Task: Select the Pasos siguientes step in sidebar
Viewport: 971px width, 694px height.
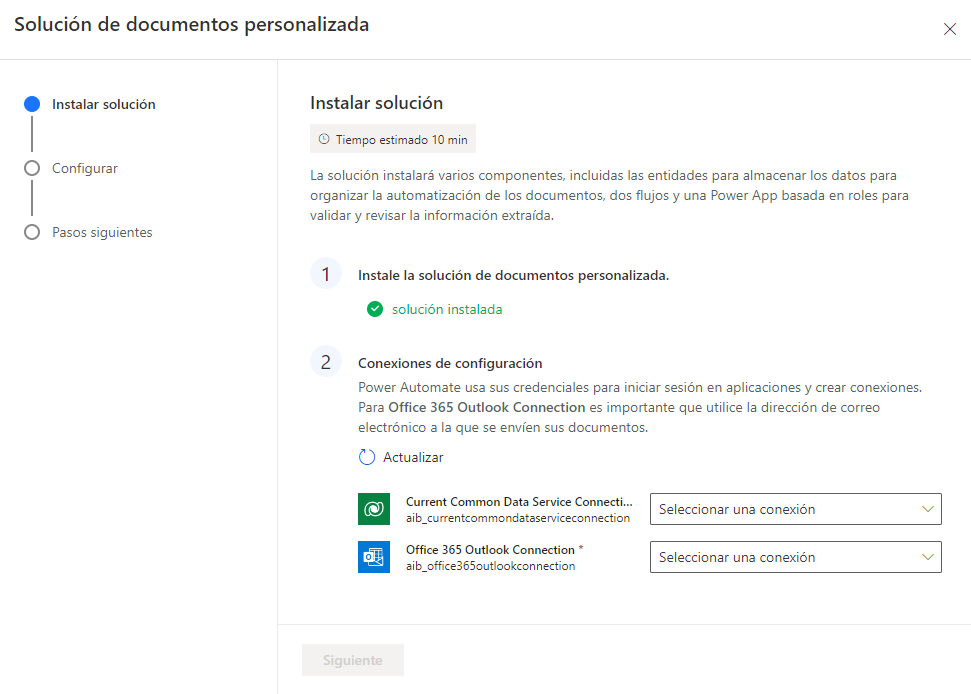Action: pyautogui.click(x=102, y=232)
